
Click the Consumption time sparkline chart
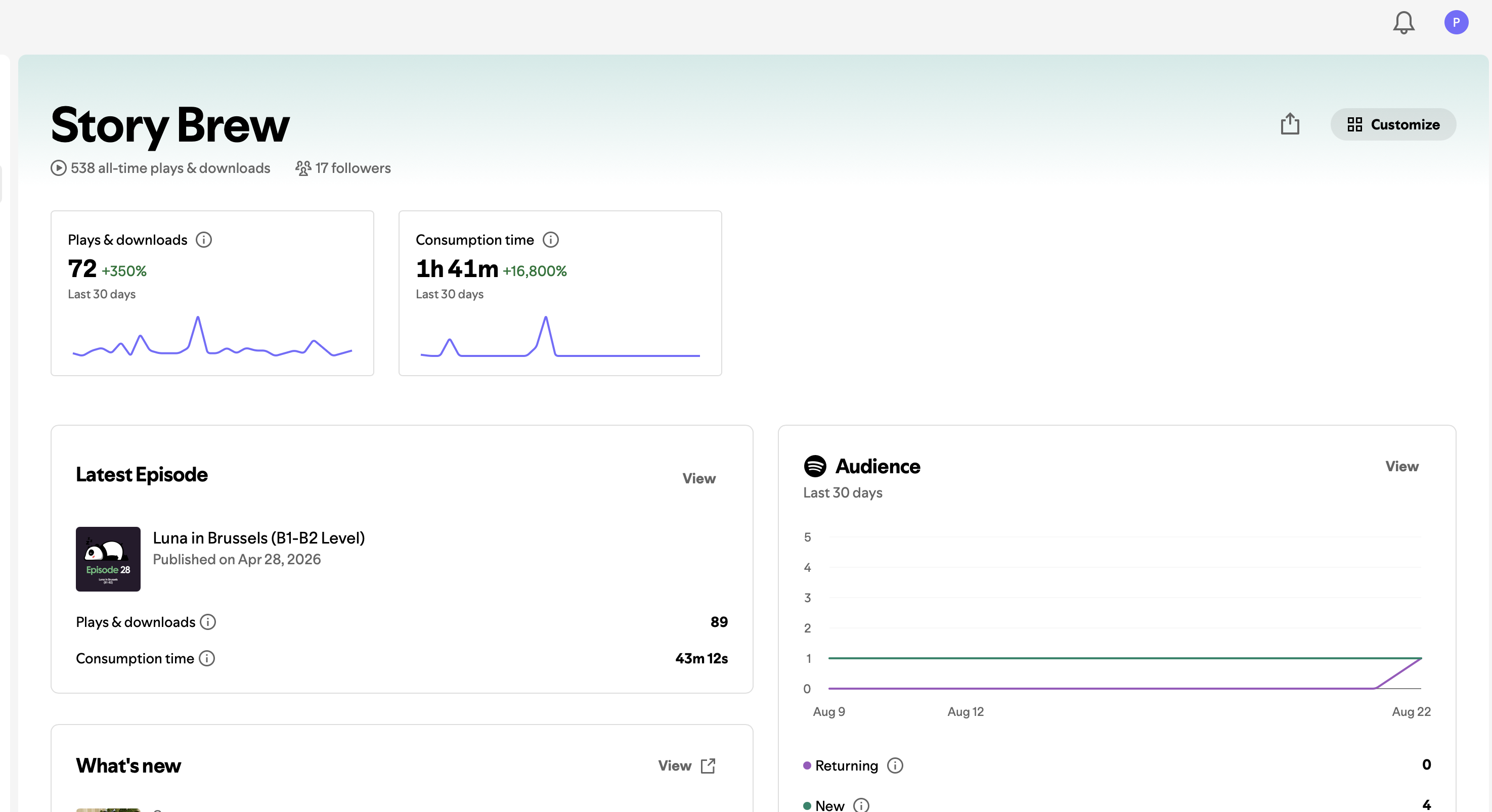click(560, 337)
